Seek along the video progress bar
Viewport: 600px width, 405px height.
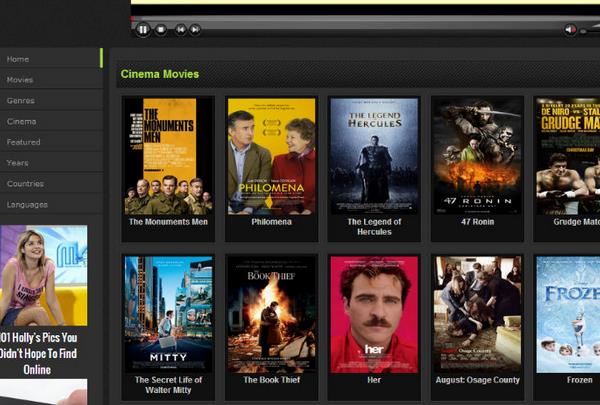click(365, 18)
